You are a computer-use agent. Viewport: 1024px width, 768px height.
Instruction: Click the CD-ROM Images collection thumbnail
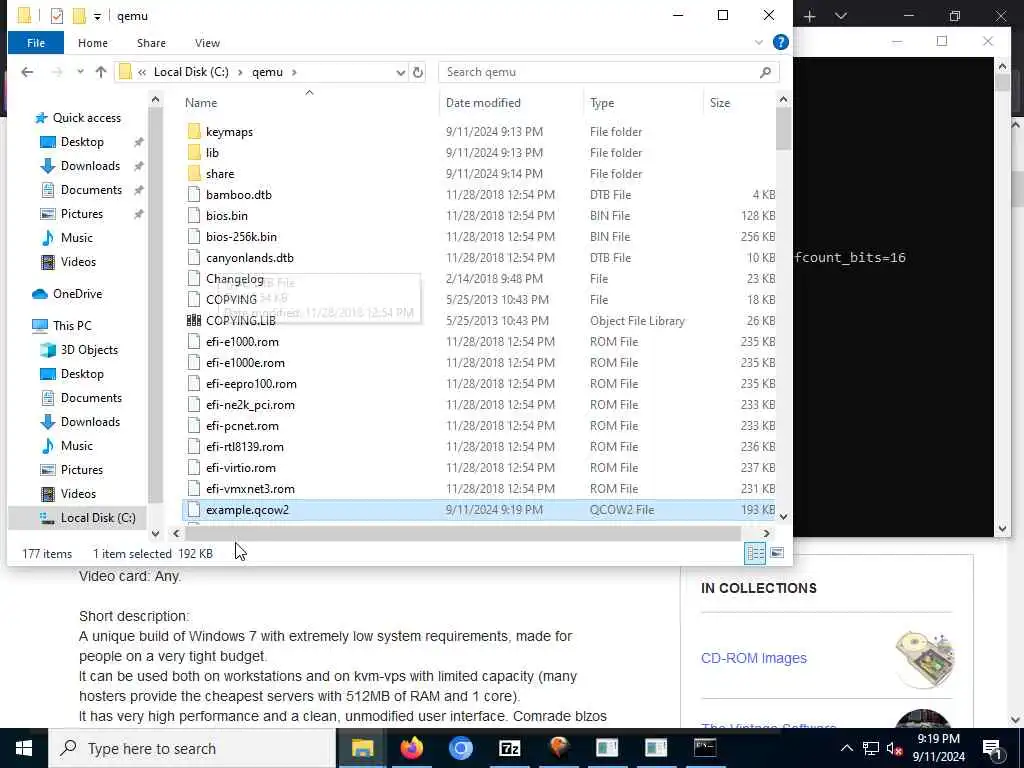point(923,658)
